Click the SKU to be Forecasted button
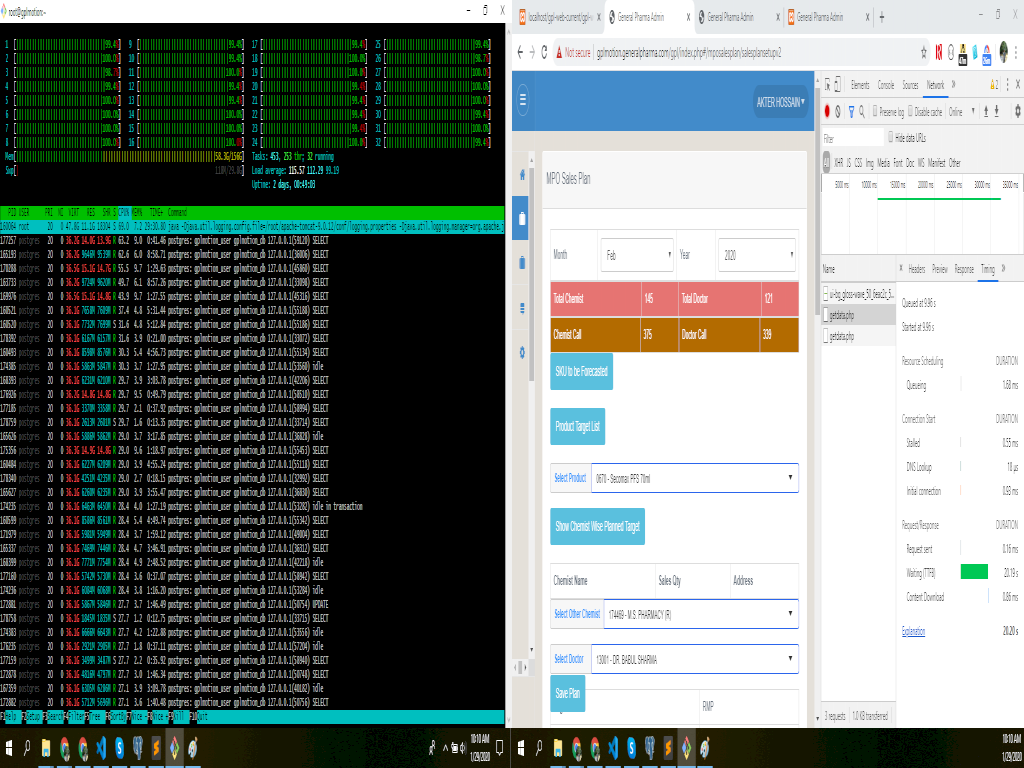 [581, 372]
